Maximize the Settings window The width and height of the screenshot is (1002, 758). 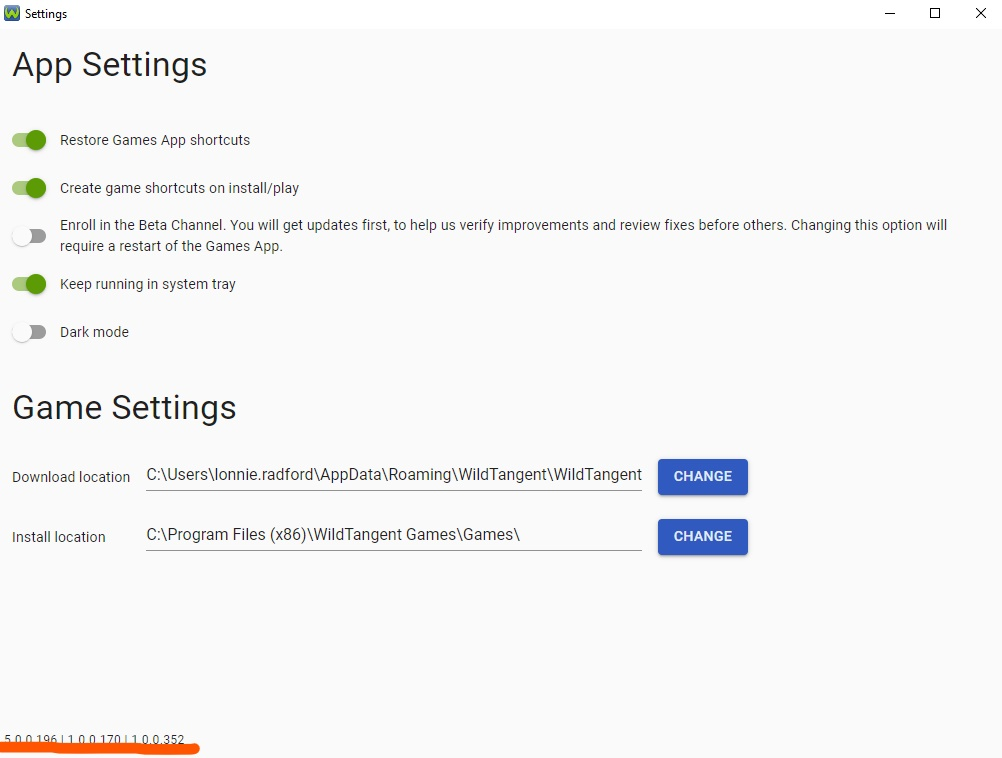point(935,13)
